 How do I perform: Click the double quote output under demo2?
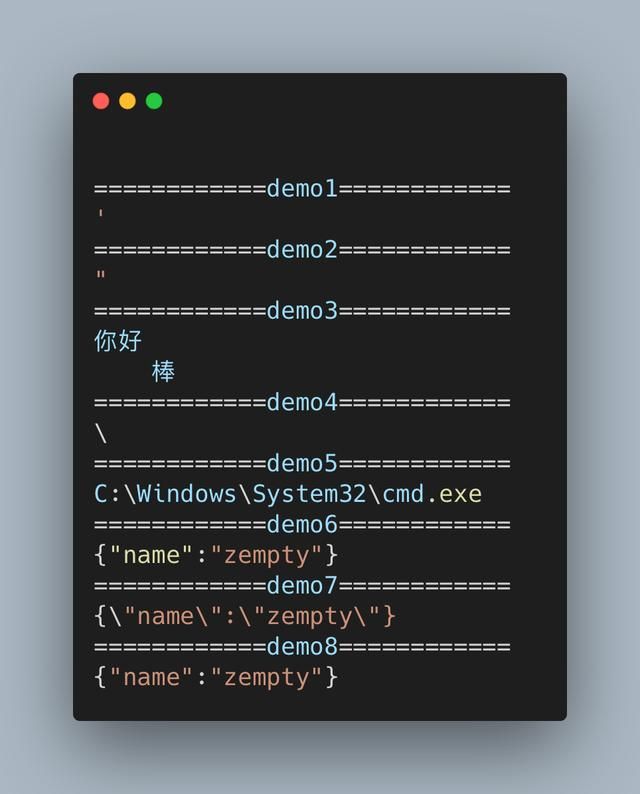[x=101, y=277]
